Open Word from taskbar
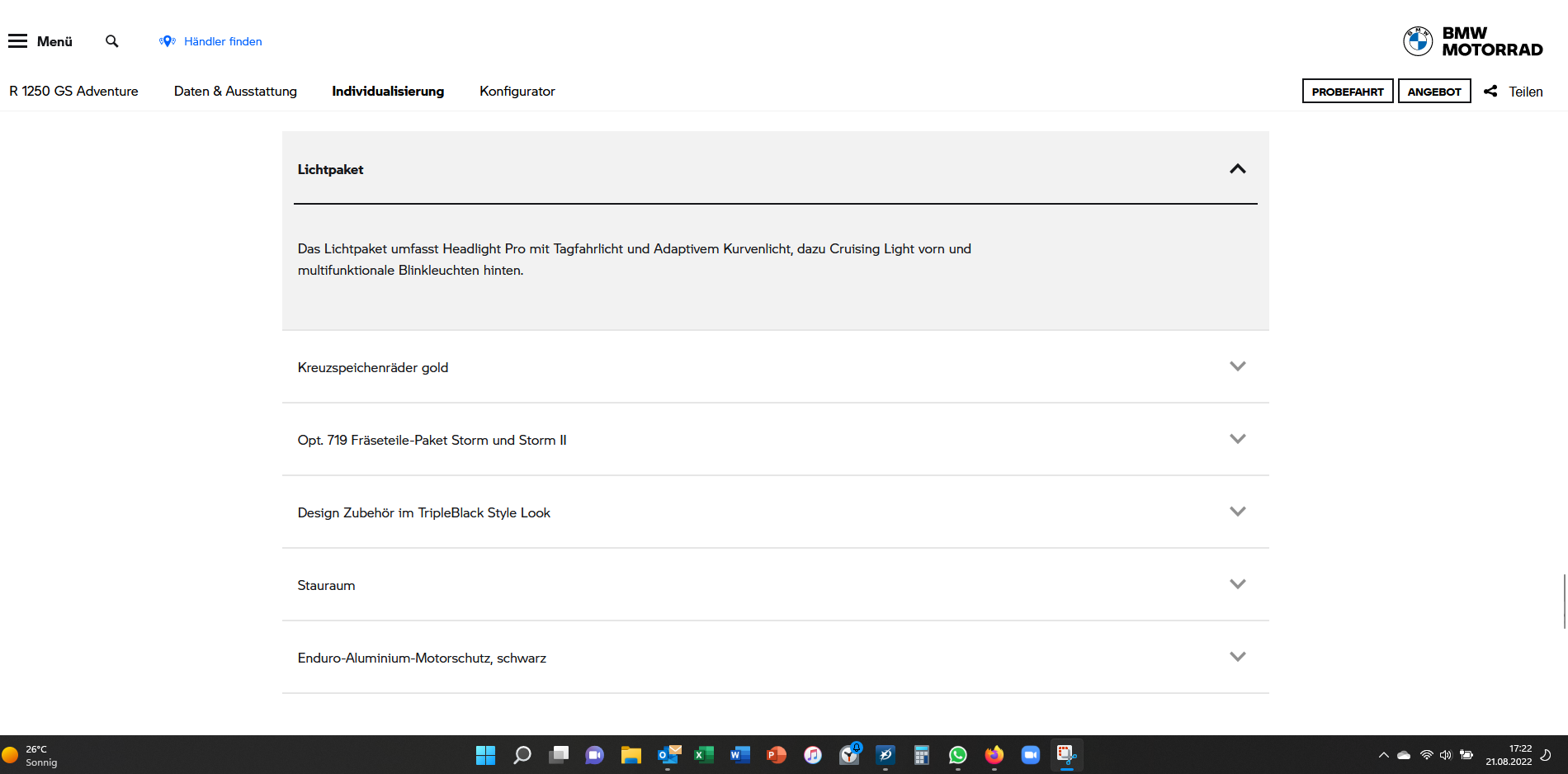This screenshot has height=774, width=1568. tap(740, 755)
